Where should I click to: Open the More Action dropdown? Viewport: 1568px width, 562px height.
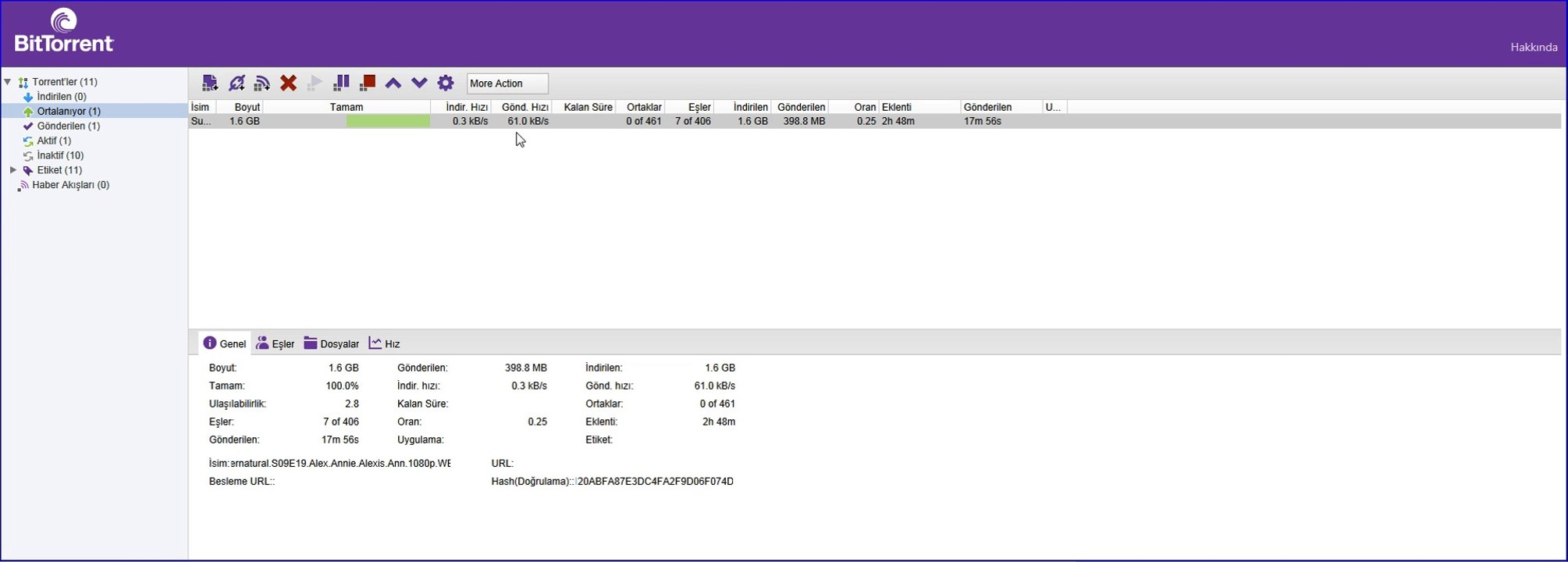[507, 84]
